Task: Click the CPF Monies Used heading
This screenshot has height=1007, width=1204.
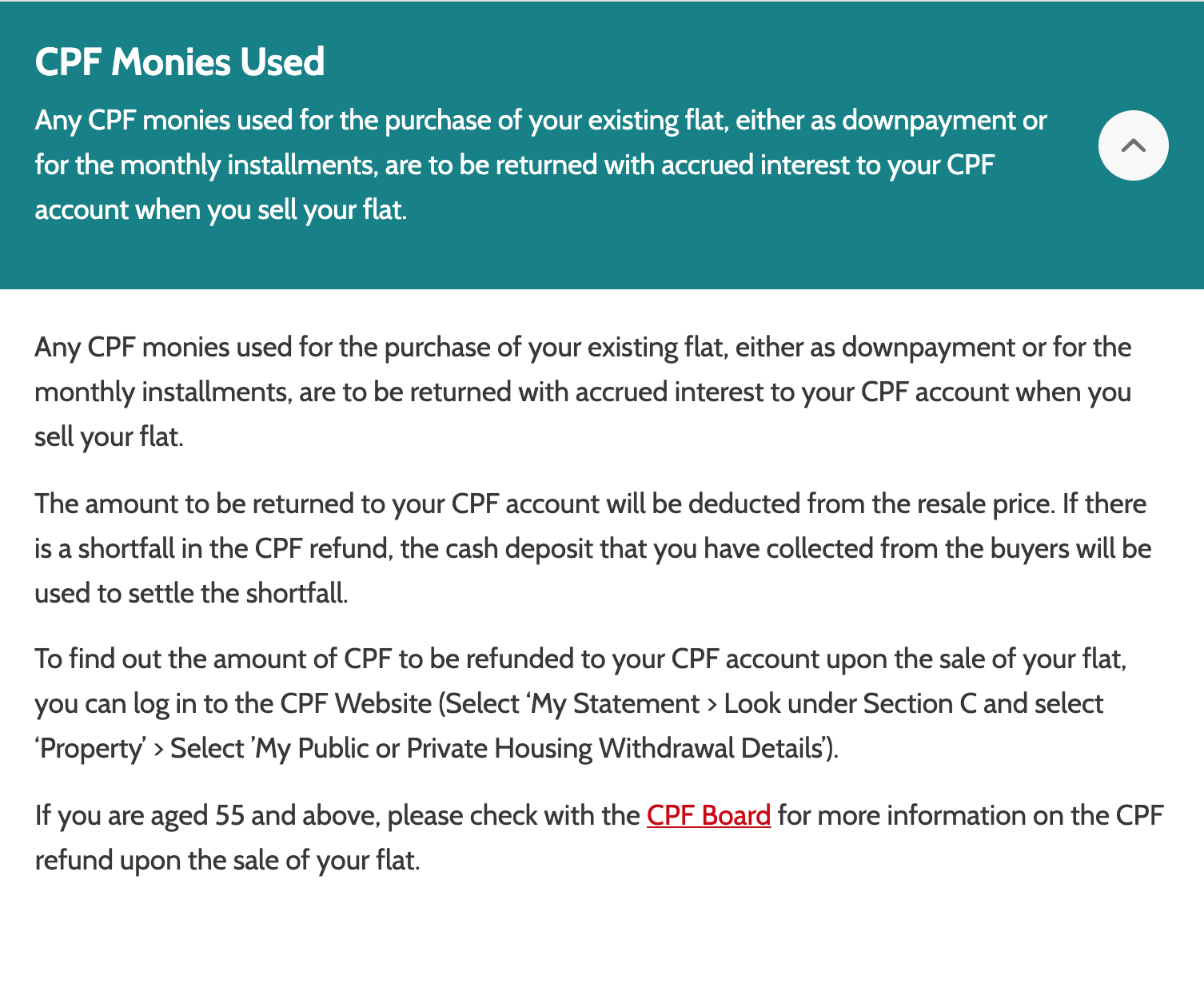Action: [x=180, y=62]
